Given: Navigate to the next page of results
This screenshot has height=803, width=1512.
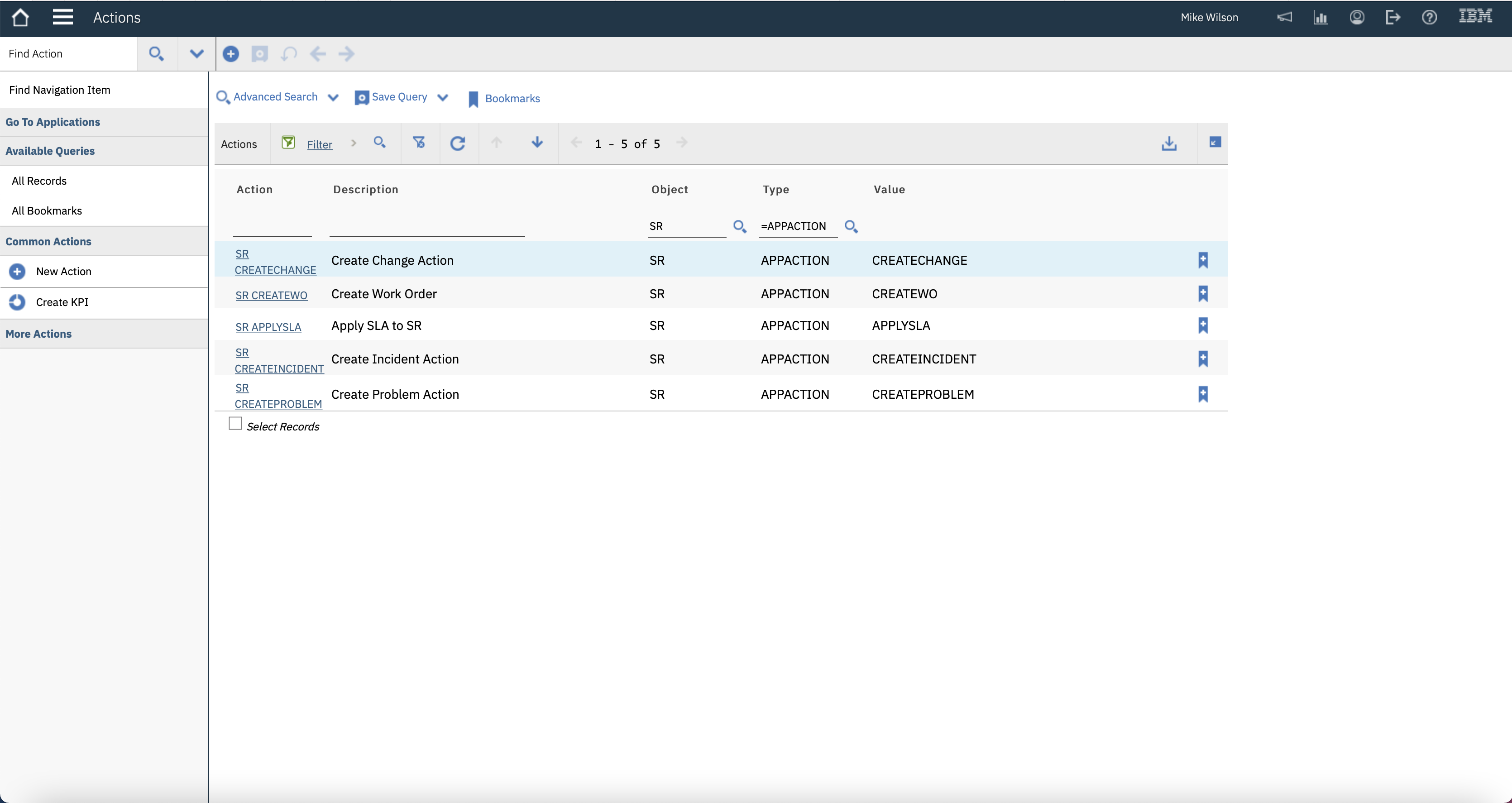Looking at the screenshot, I should click(x=682, y=143).
